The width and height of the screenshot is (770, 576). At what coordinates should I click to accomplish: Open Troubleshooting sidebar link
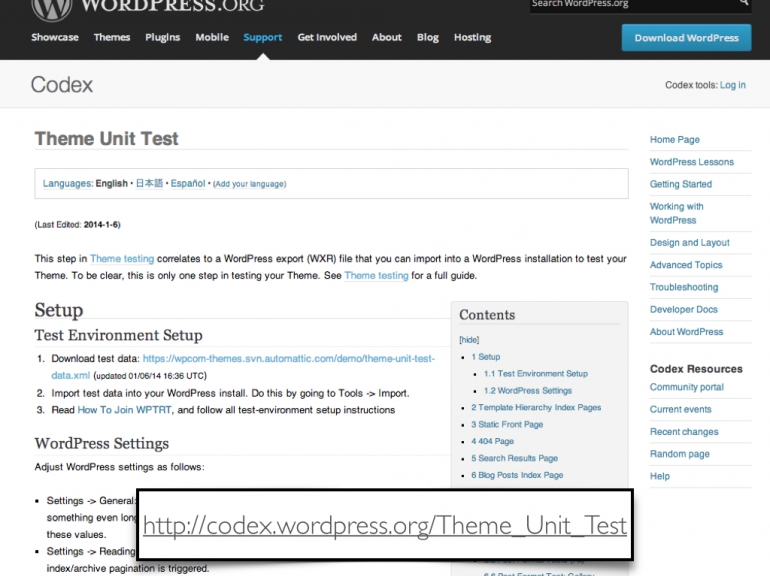[684, 287]
